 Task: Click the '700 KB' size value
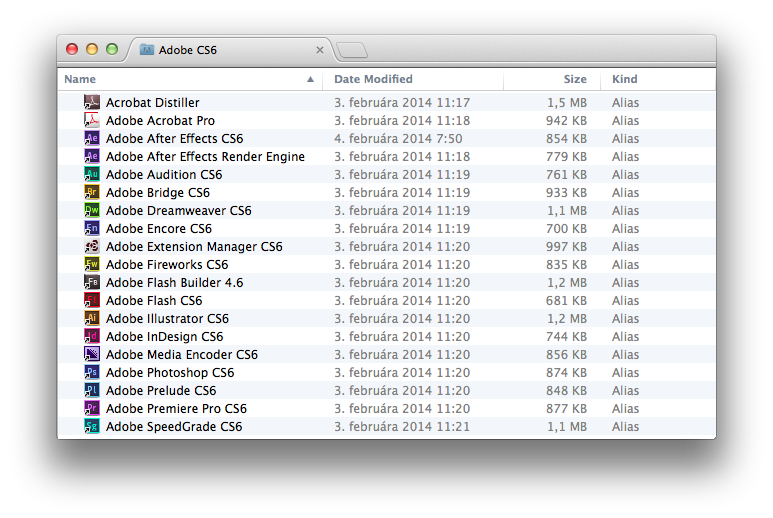click(566, 228)
